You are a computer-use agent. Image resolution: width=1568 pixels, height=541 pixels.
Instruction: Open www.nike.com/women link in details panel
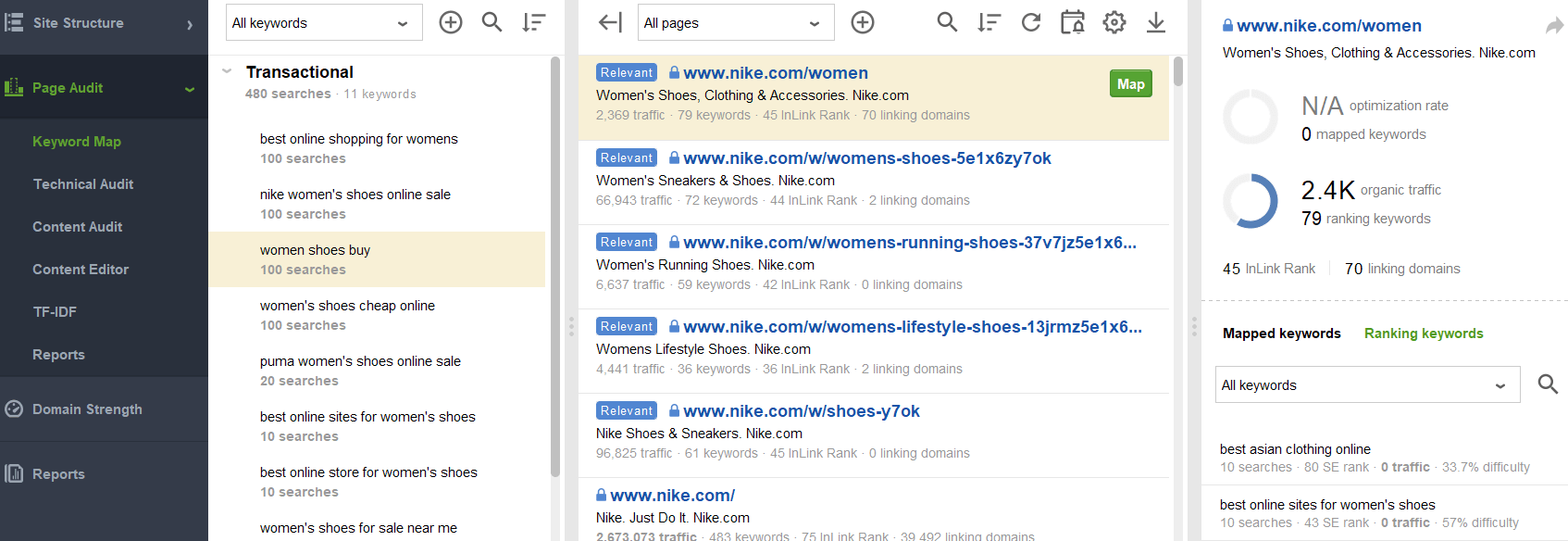tap(1329, 26)
